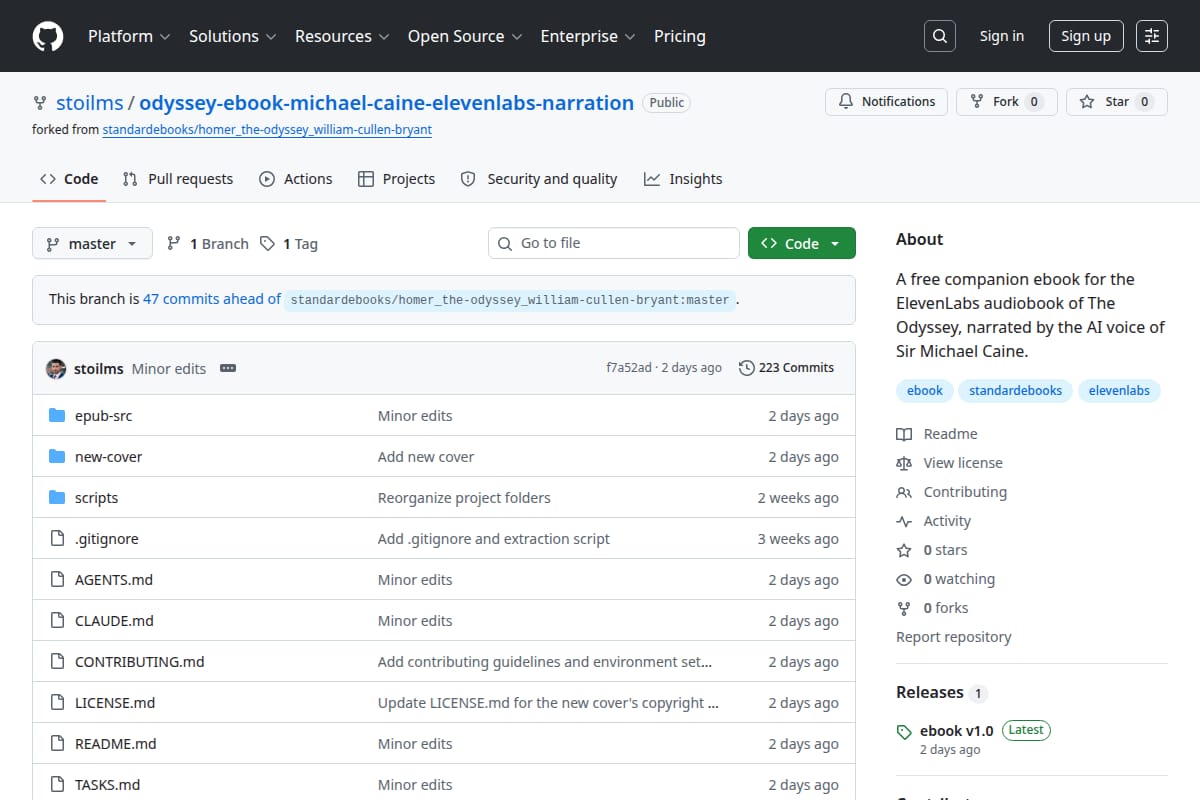Expand the Platform menu
This screenshot has width=1200, height=800.
128,36
